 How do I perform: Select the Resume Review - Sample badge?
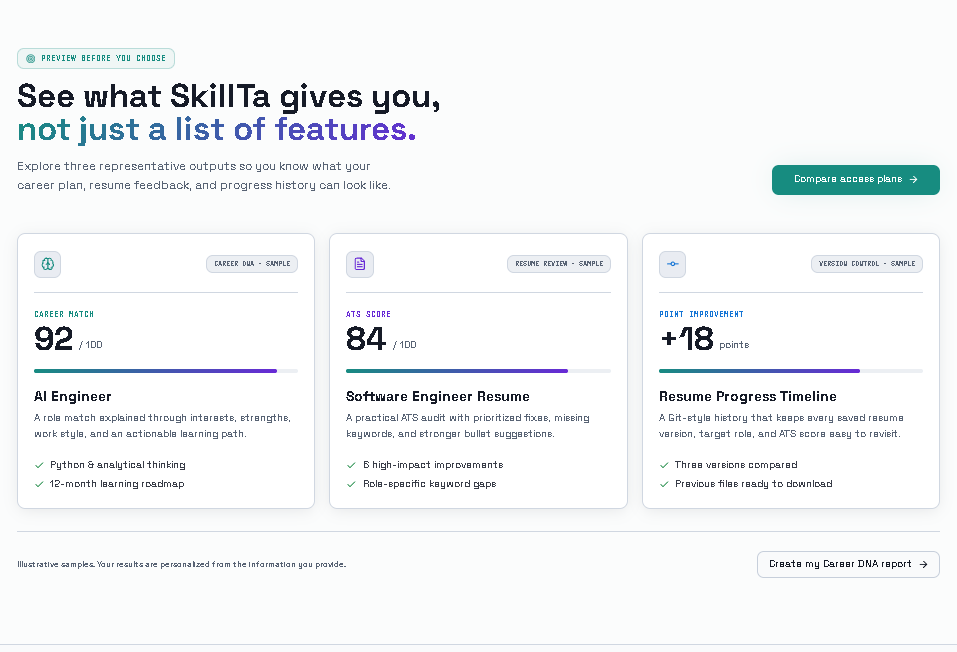(559, 264)
